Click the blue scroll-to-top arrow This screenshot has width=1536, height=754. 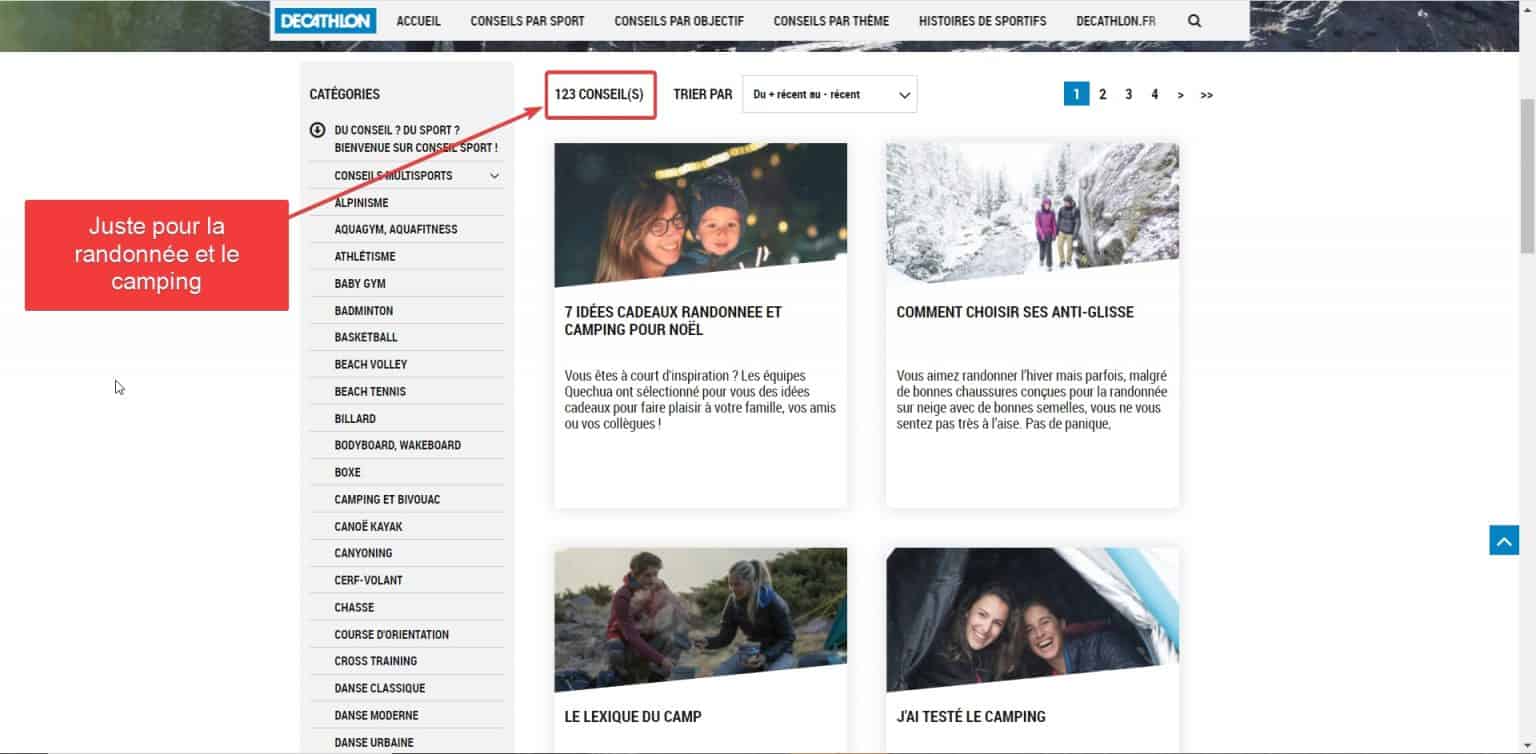tap(1503, 539)
